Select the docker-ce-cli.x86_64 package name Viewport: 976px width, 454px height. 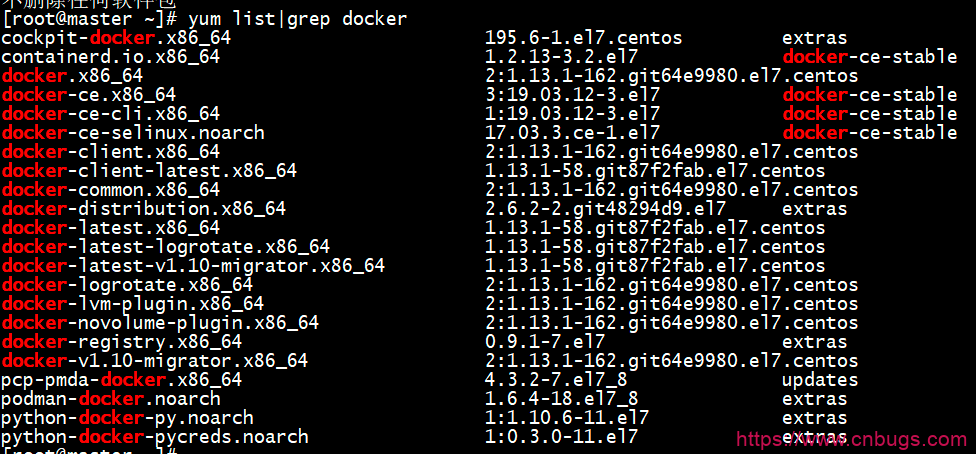(110, 114)
